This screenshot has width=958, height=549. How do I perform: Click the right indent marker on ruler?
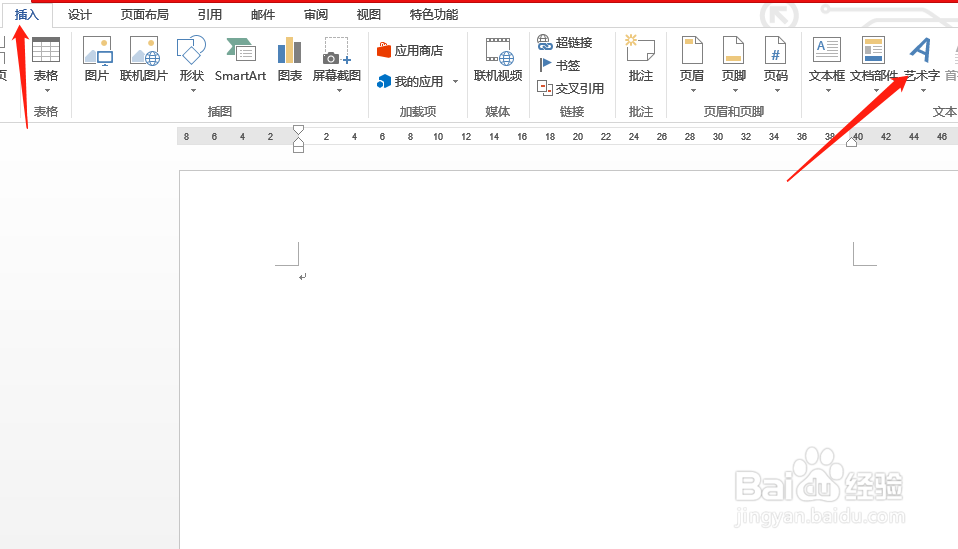coord(852,142)
